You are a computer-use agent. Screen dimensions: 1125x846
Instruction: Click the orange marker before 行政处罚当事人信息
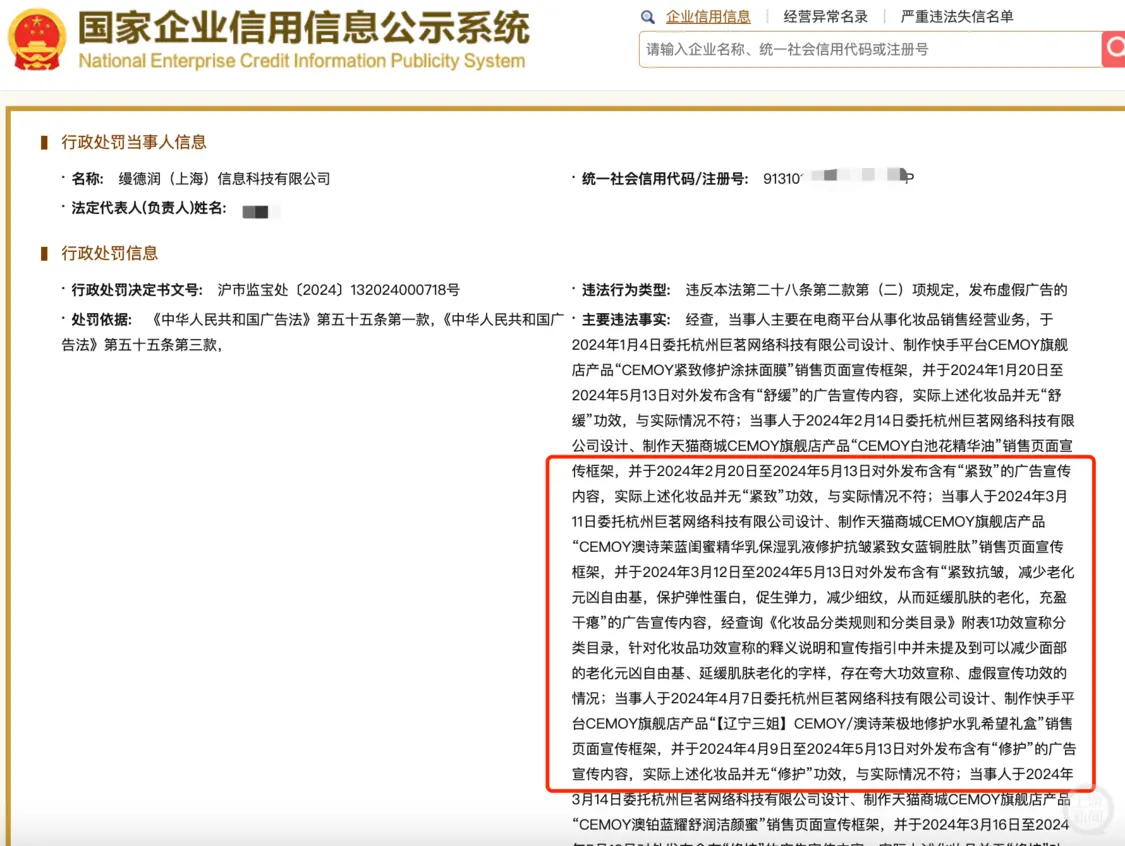coord(43,142)
